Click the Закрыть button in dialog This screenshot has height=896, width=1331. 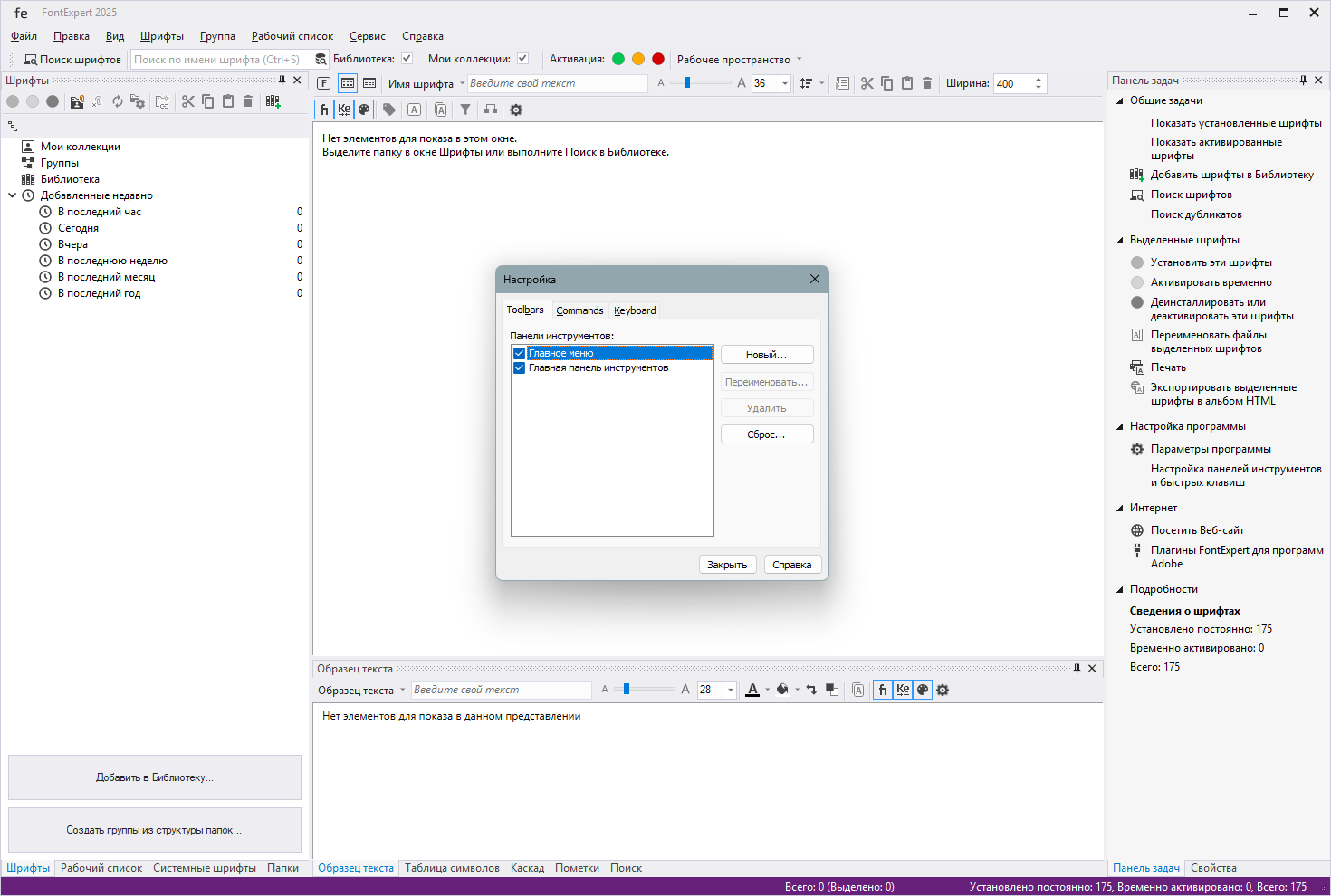click(x=727, y=565)
